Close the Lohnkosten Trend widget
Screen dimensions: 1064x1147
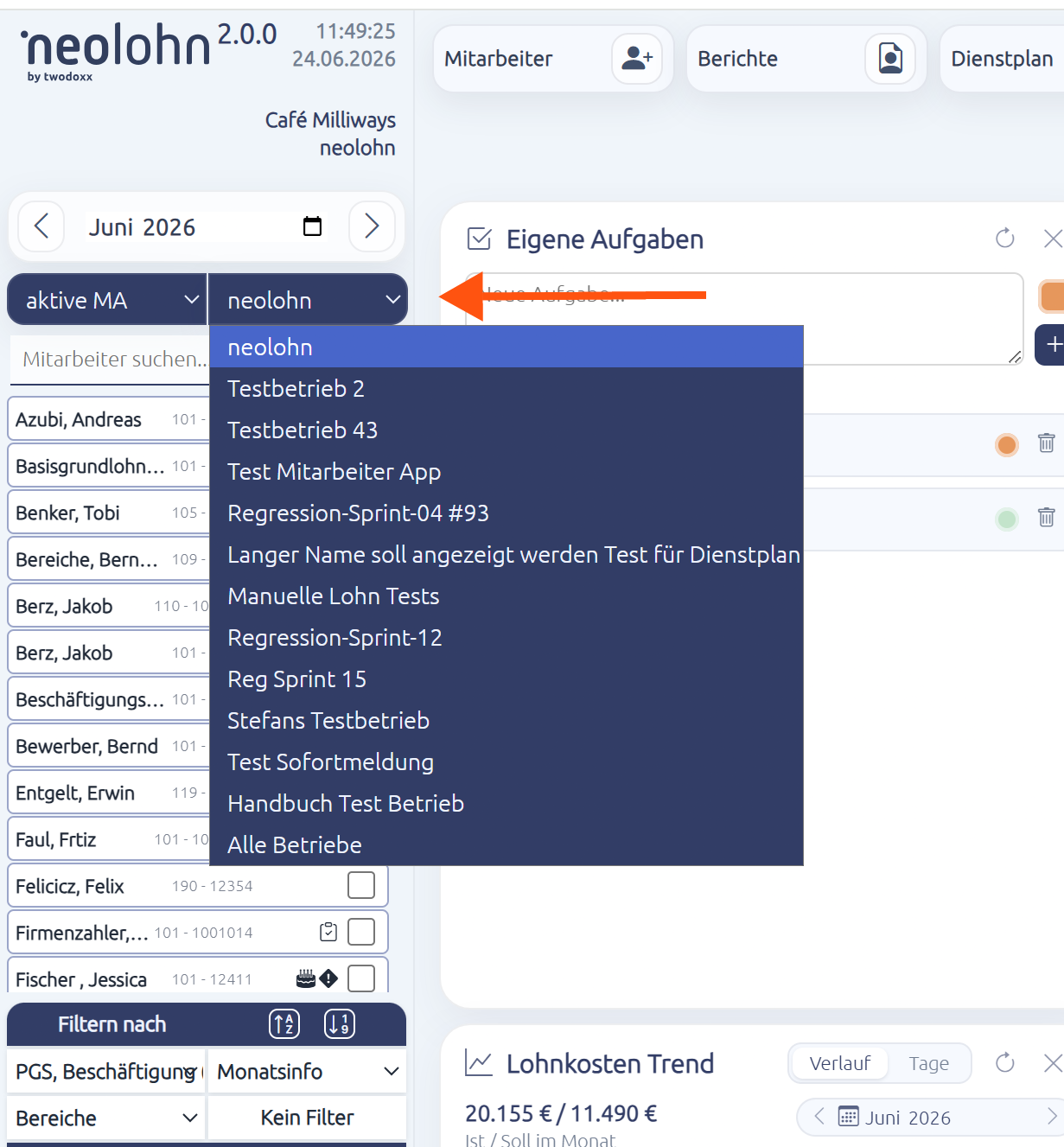click(x=1052, y=1063)
